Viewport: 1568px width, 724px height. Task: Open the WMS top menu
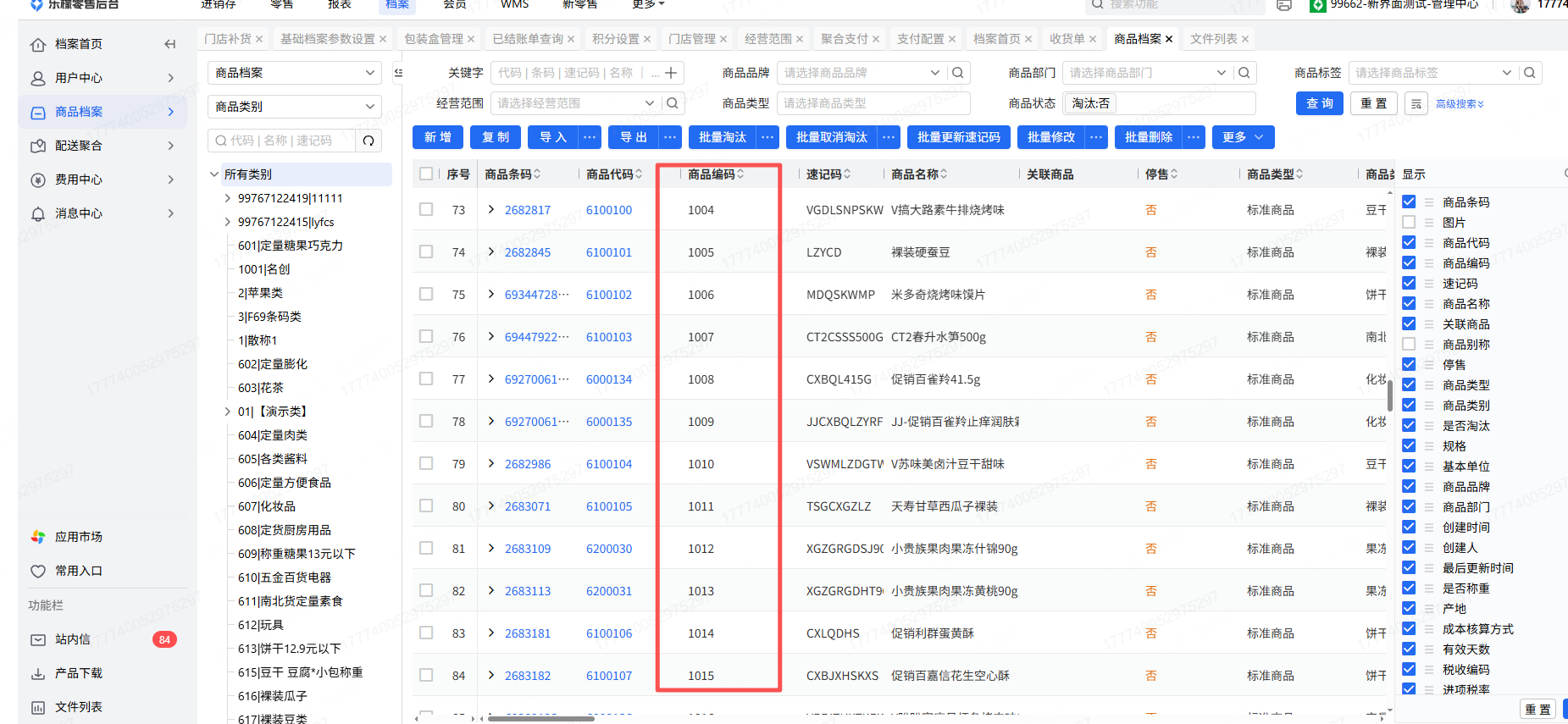514,4
